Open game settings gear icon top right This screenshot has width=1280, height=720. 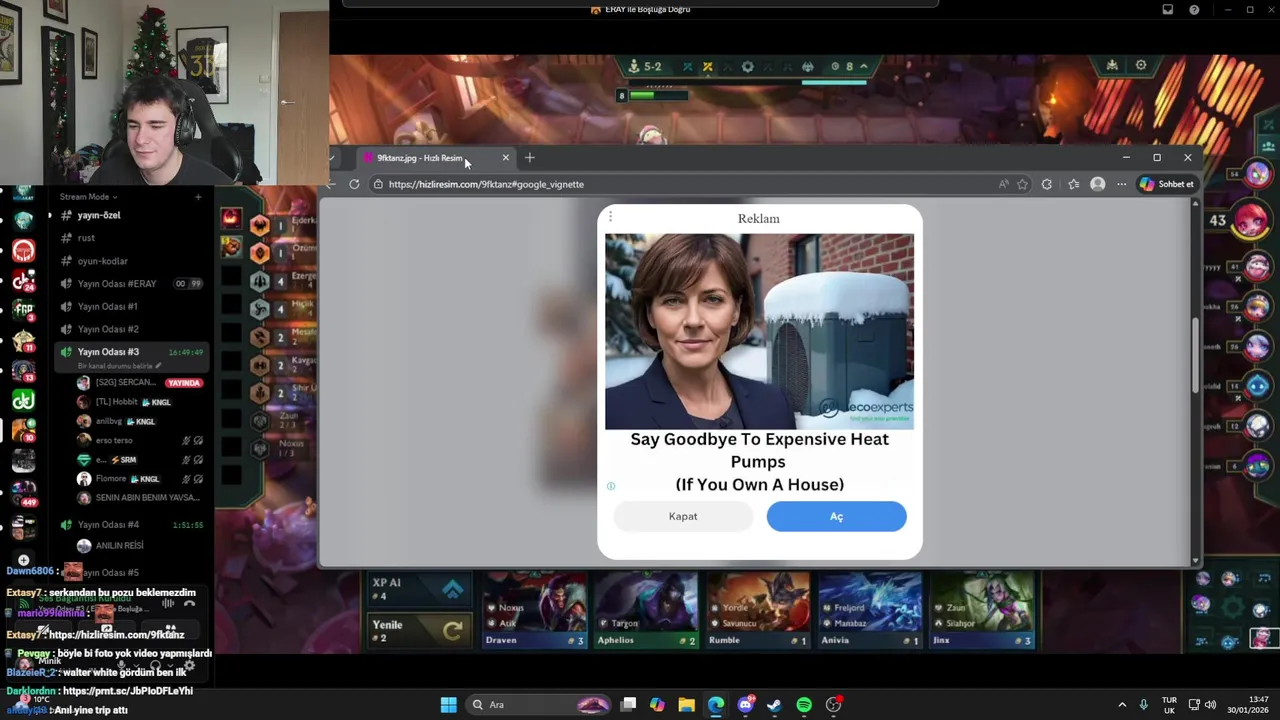tap(1141, 65)
